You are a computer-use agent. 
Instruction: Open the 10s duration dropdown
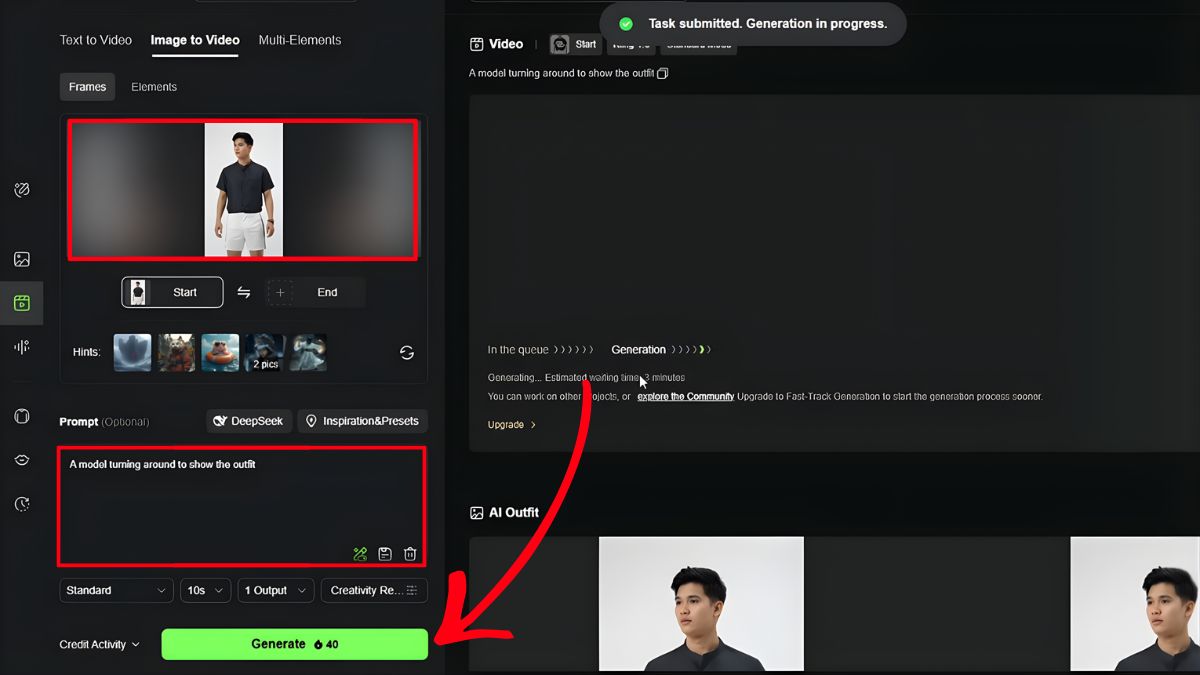(205, 590)
